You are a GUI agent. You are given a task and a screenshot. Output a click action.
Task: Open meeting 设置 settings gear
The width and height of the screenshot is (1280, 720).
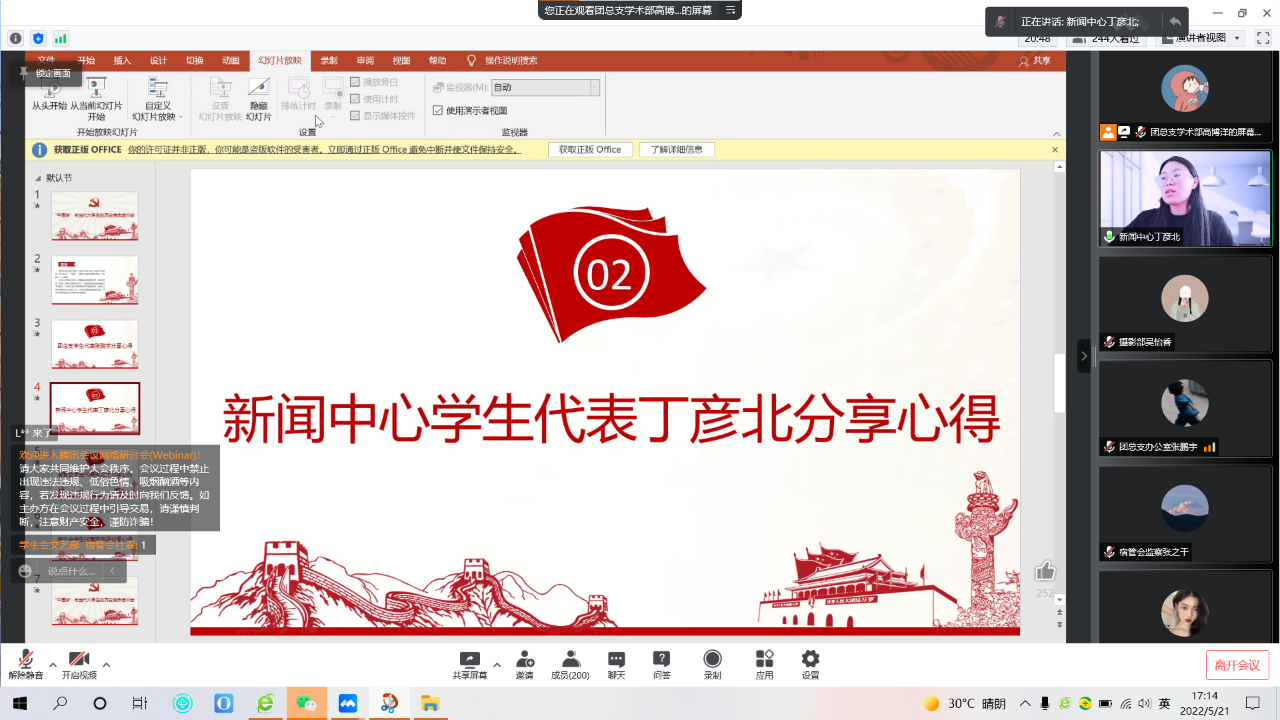pyautogui.click(x=810, y=664)
